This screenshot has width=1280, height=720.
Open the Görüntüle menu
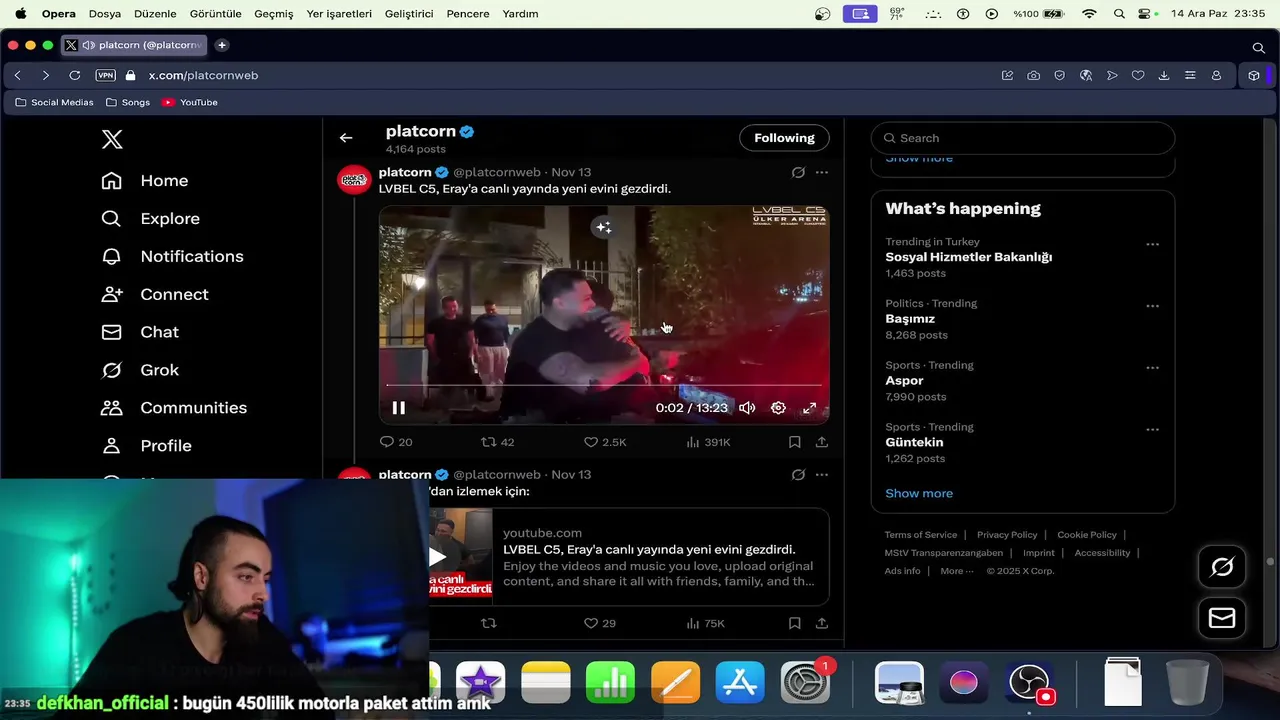216,14
